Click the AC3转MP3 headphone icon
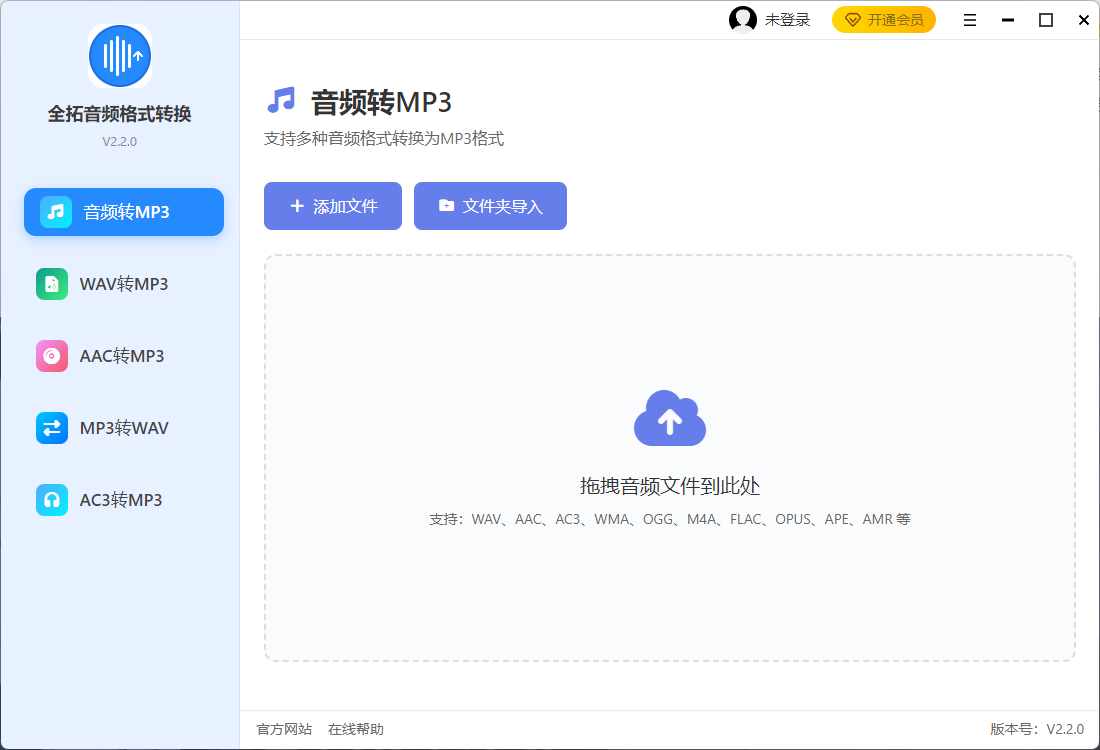 [52, 500]
